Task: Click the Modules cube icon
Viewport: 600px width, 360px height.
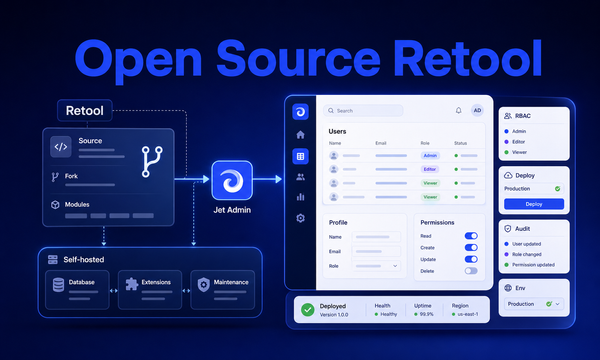Action: click(x=55, y=205)
